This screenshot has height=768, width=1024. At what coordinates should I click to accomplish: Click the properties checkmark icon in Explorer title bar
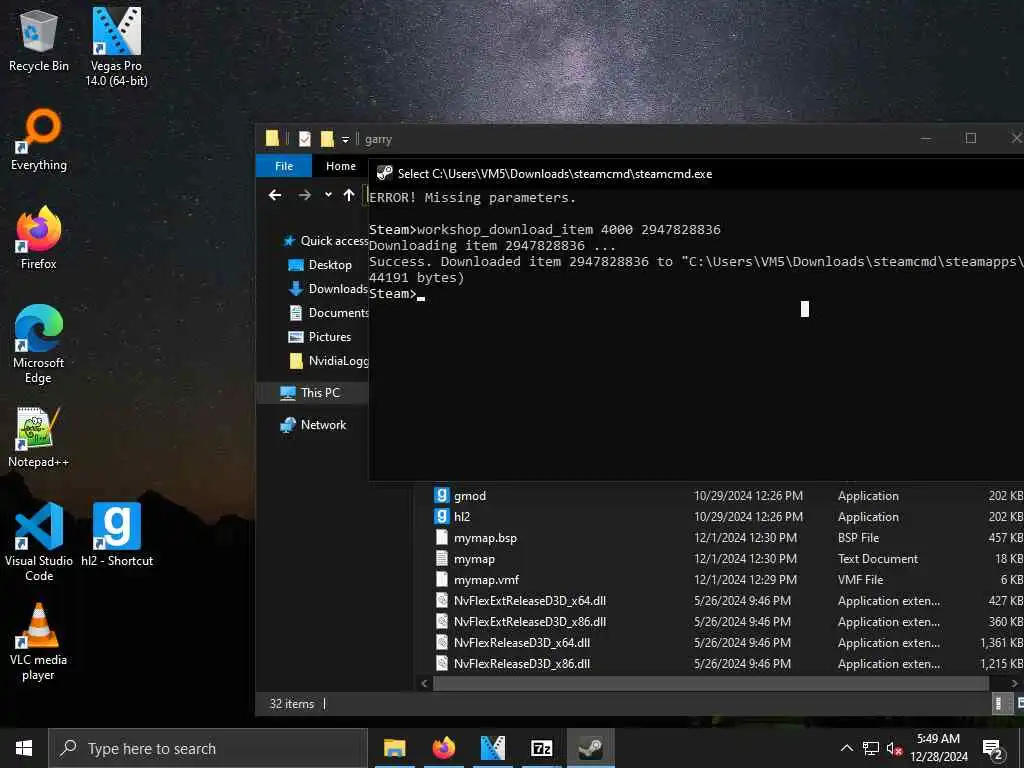[305, 138]
